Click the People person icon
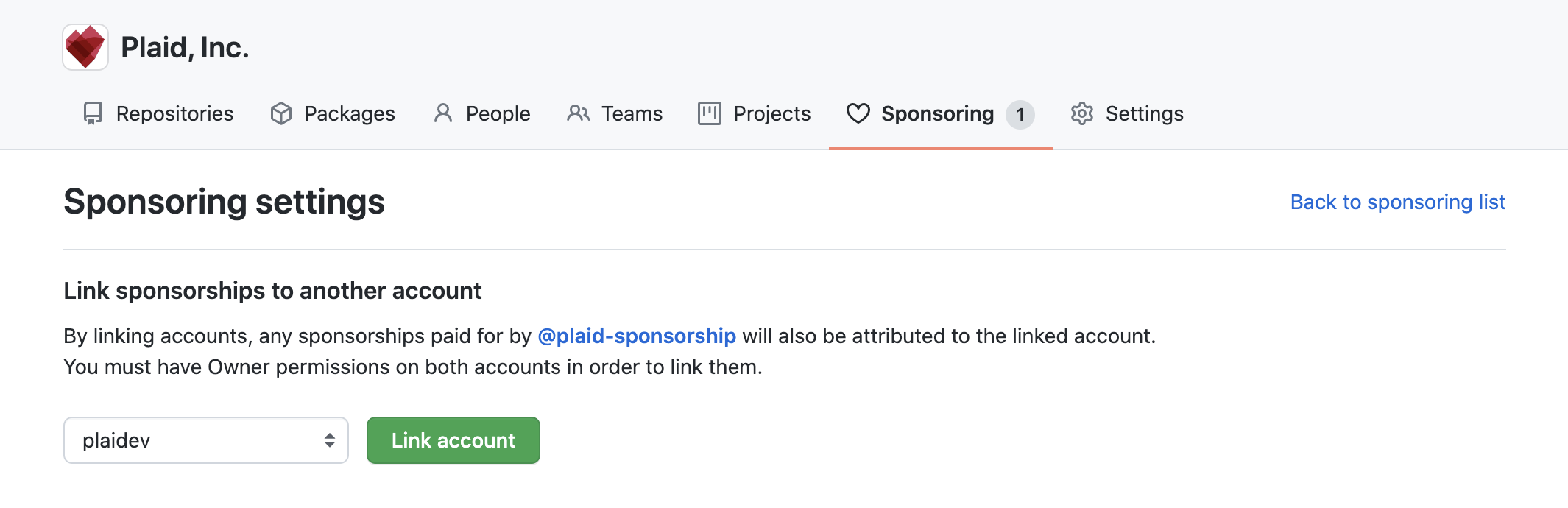Viewport: 1568px width, 508px height. pos(442,113)
